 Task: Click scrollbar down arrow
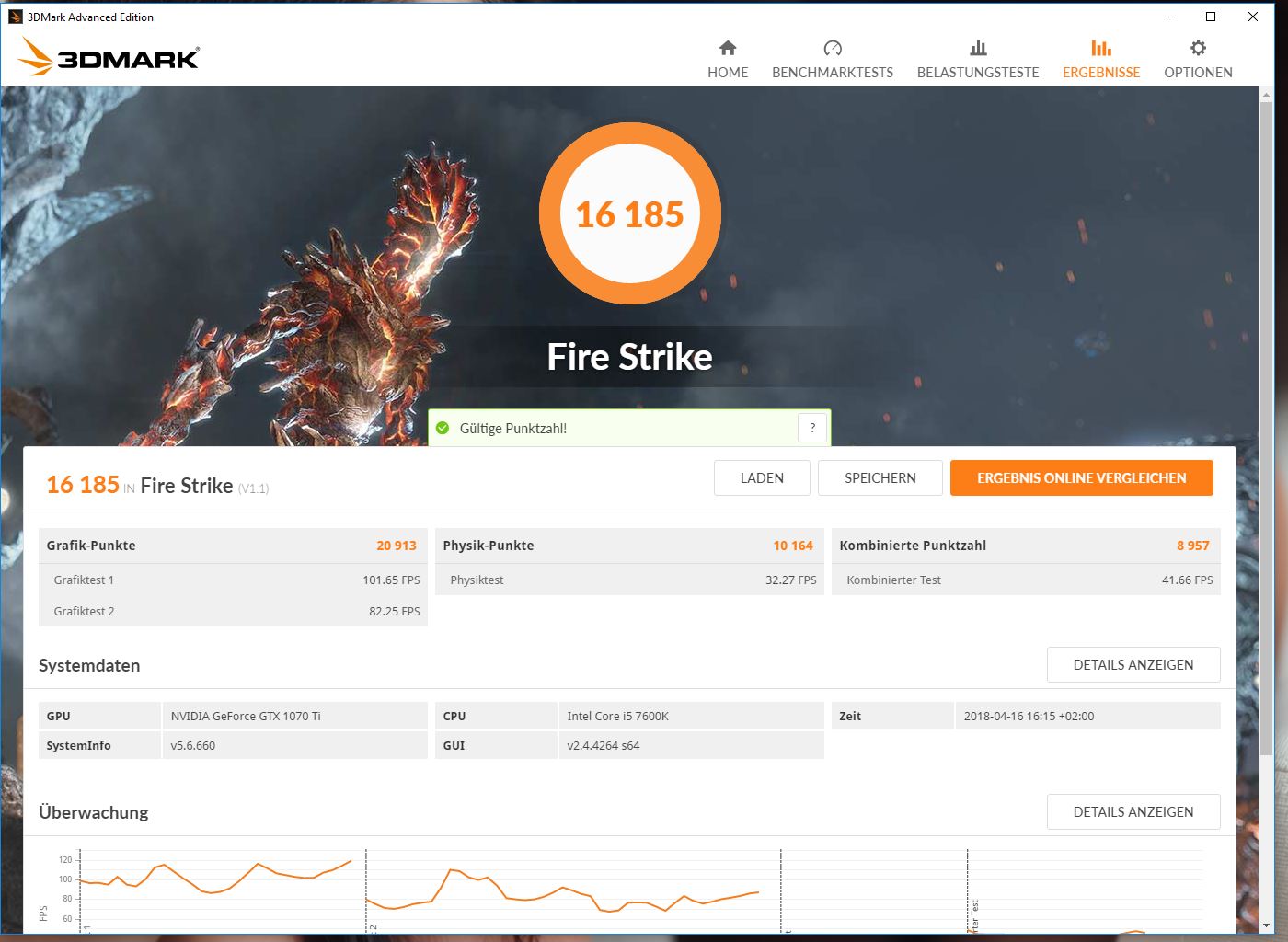pos(1267,925)
